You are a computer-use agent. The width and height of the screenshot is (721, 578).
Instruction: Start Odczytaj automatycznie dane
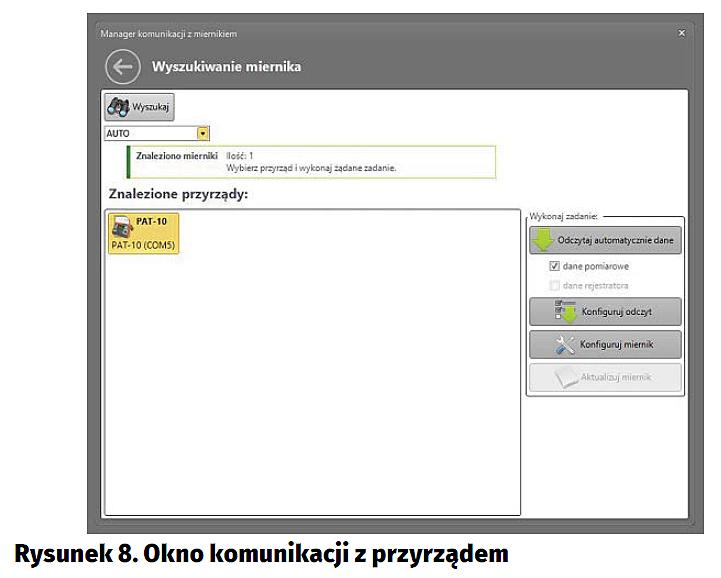pos(605,241)
